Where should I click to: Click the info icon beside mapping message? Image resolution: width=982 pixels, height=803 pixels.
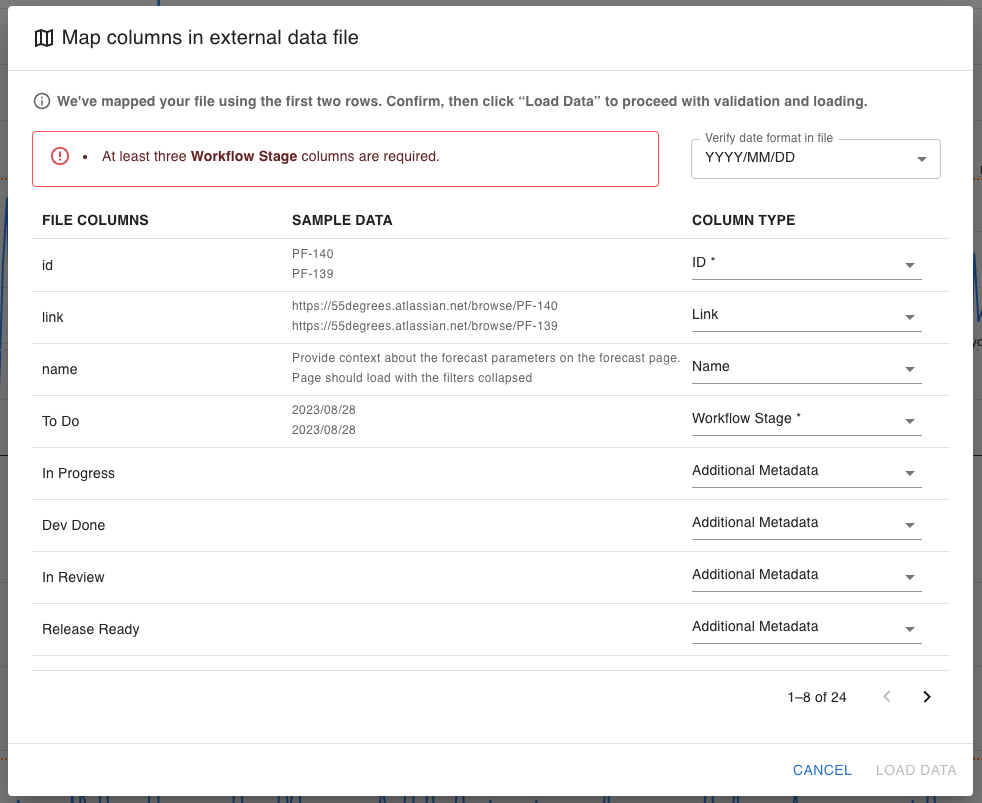click(x=42, y=101)
